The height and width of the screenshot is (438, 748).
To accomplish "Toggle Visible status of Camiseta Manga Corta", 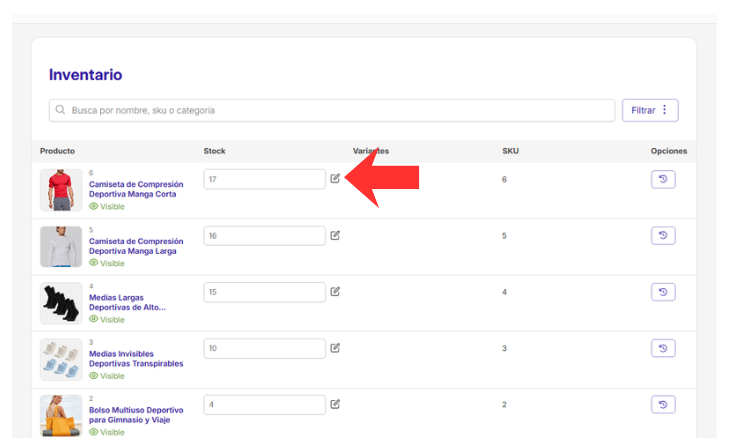I will tap(107, 207).
